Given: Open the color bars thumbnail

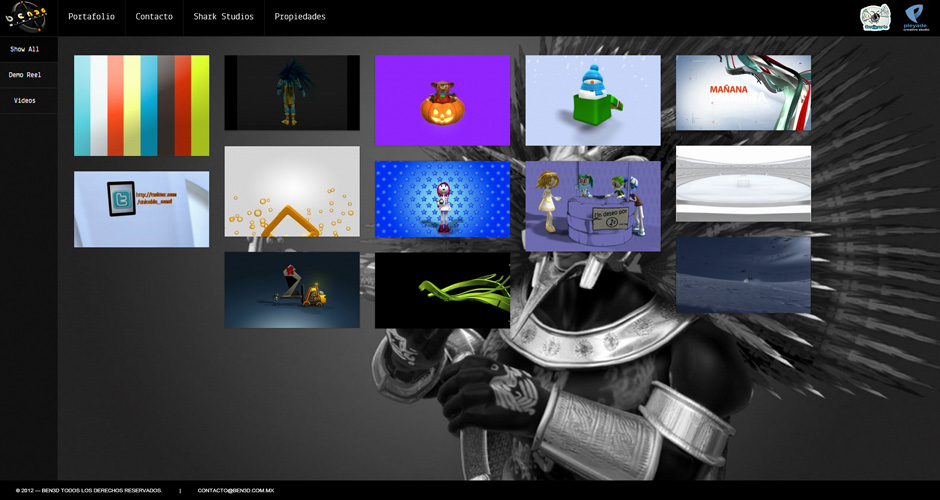Looking at the screenshot, I should [141, 105].
